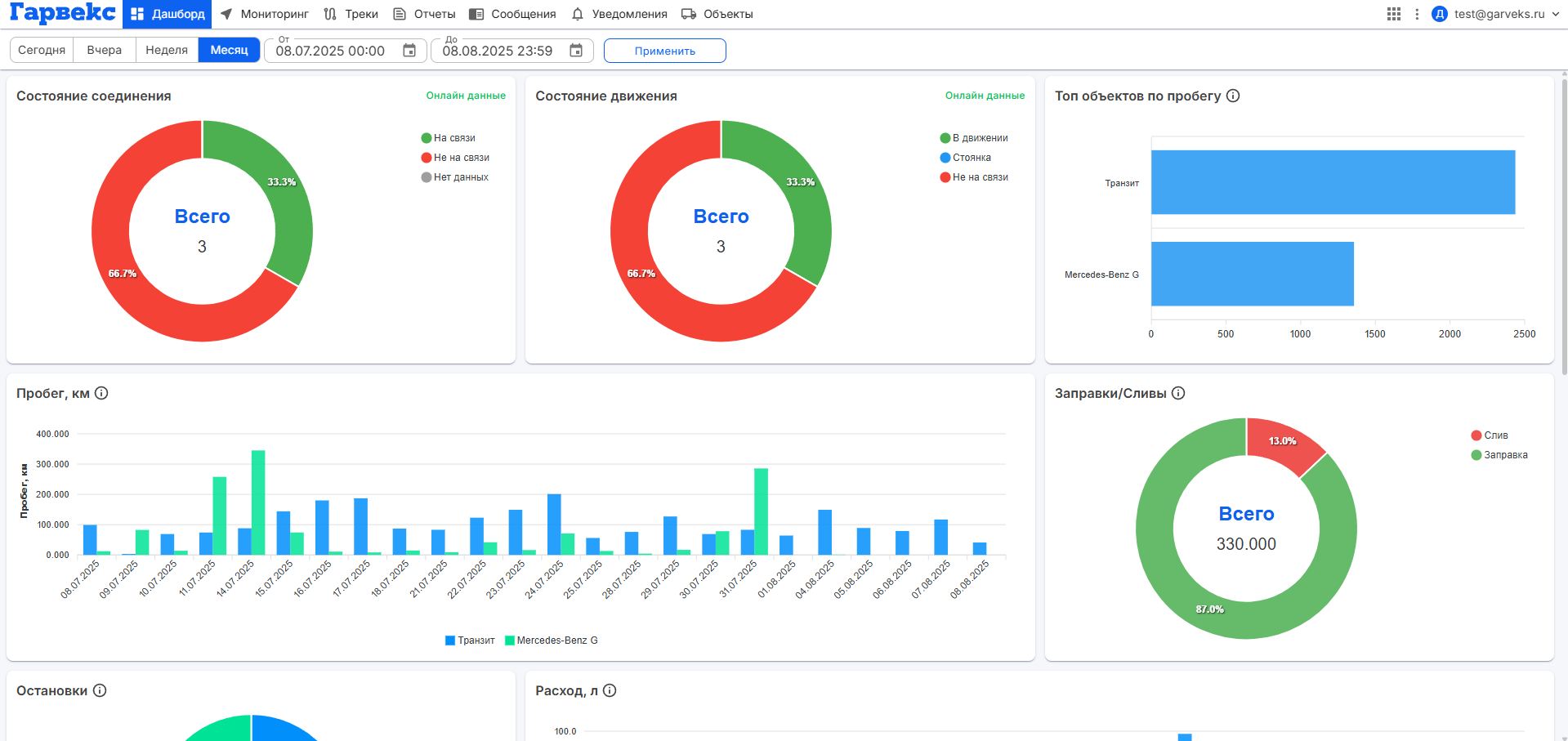The width and height of the screenshot is (1568, 741).
Task: Open the Дашборд tab
Action: point(168,14)
